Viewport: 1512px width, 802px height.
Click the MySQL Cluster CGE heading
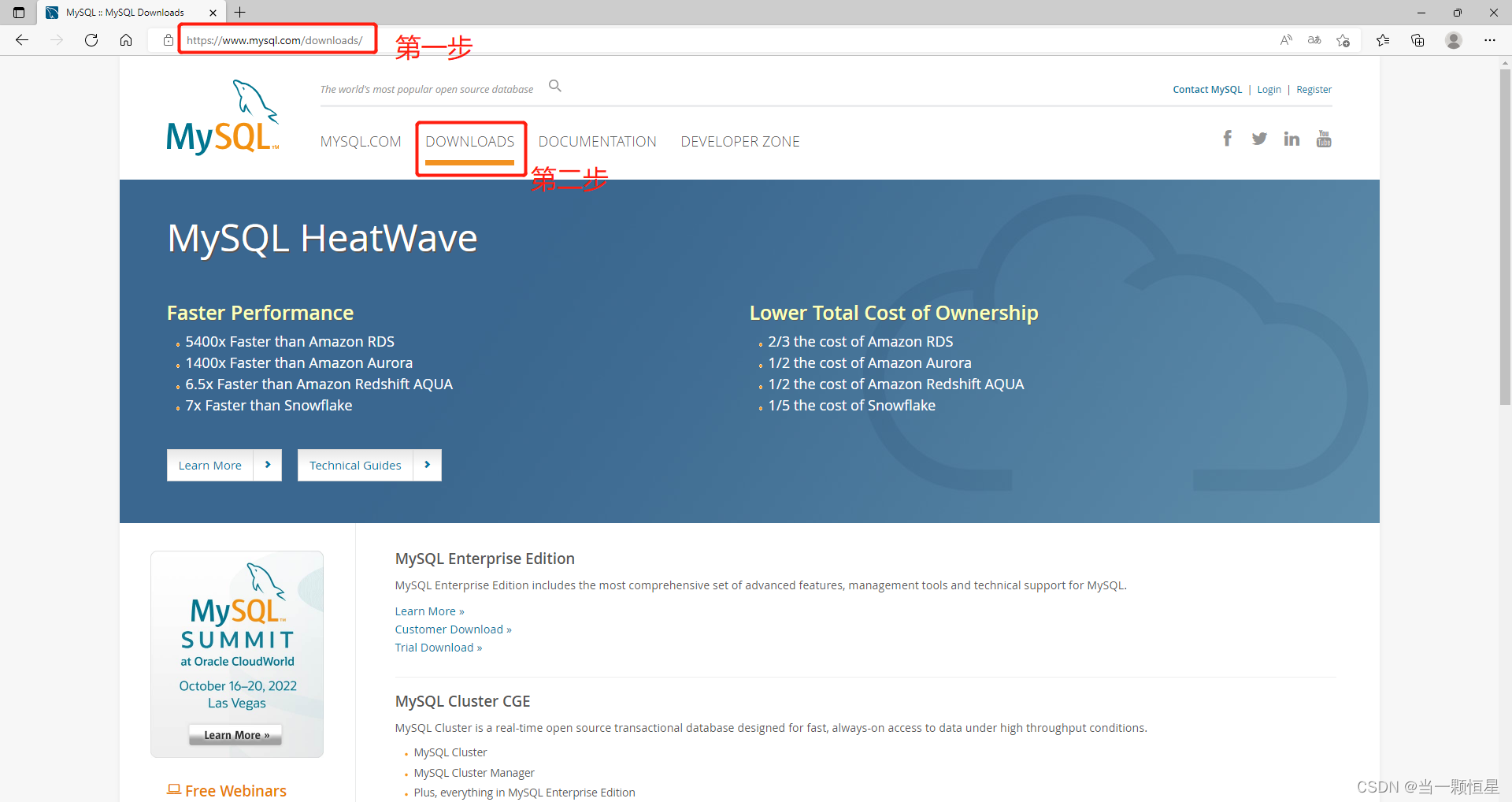point(463,701)
